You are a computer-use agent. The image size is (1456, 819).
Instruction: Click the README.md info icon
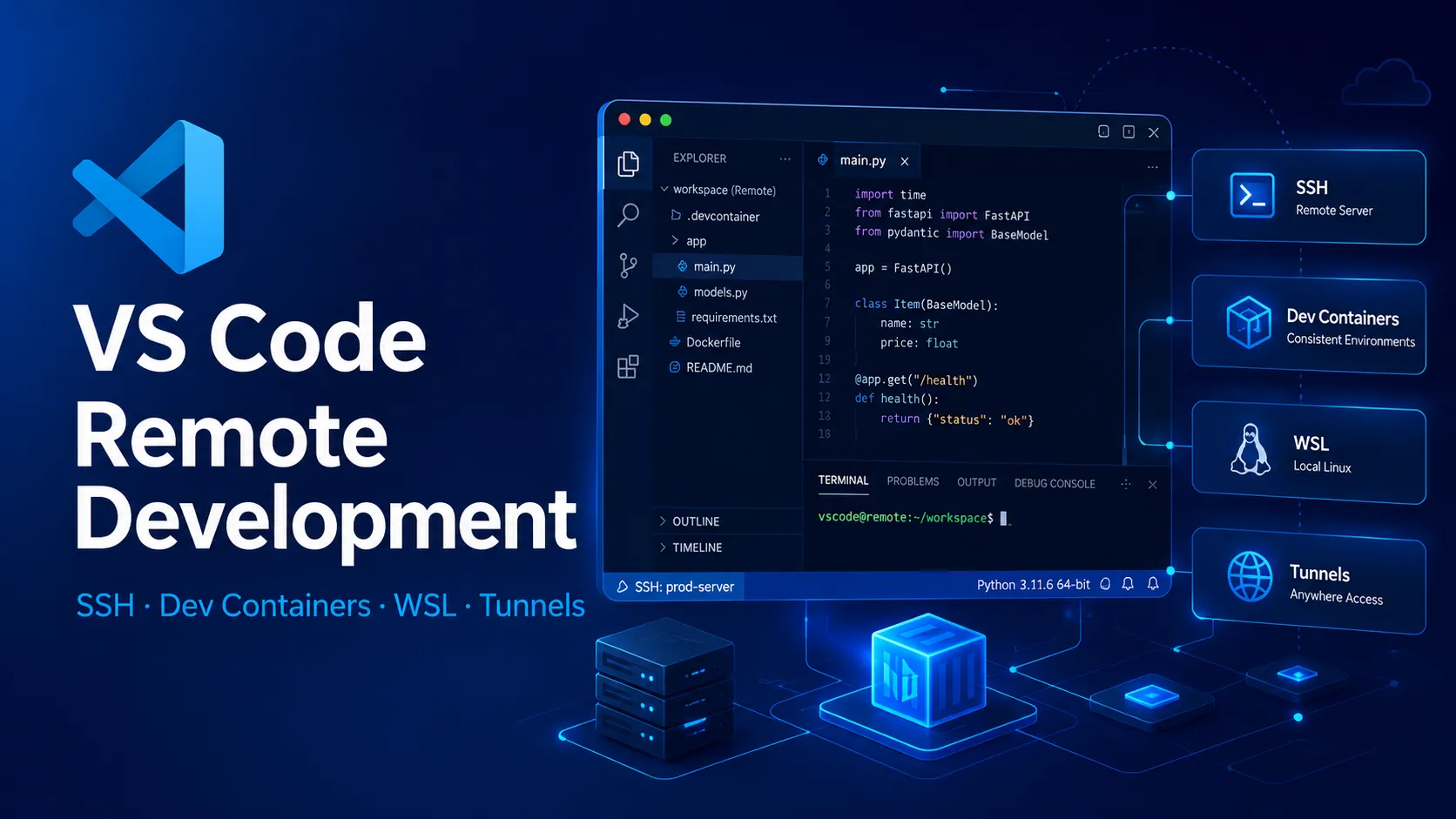(x=675, y=367)
